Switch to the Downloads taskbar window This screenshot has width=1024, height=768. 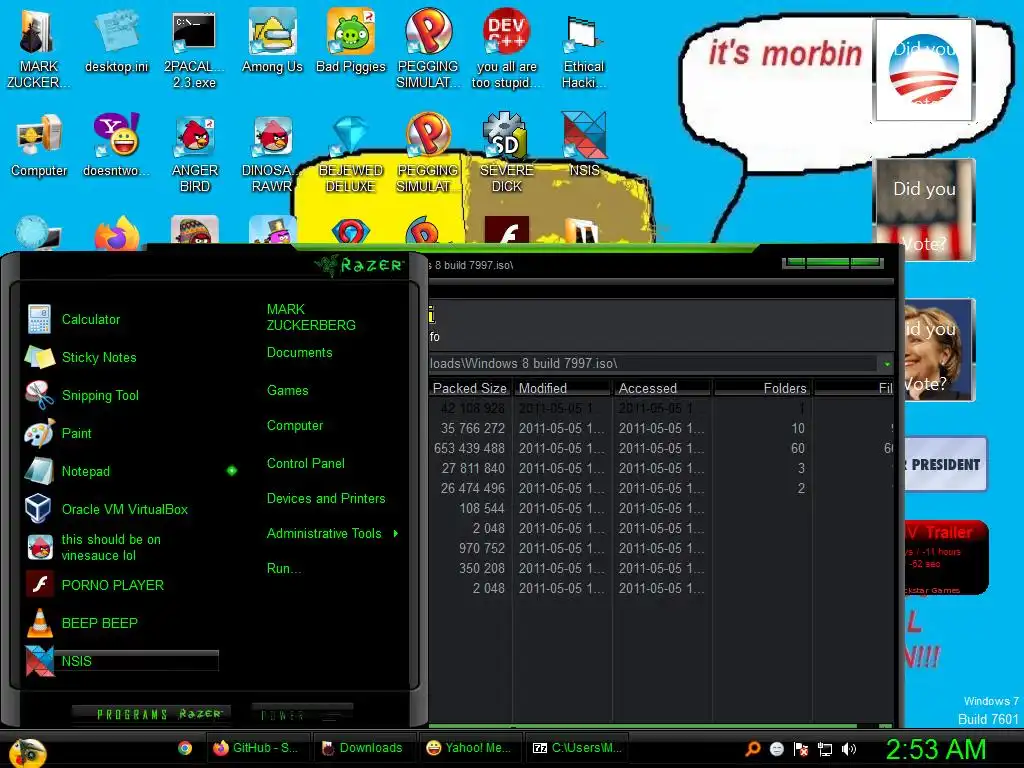coord(364,748)
